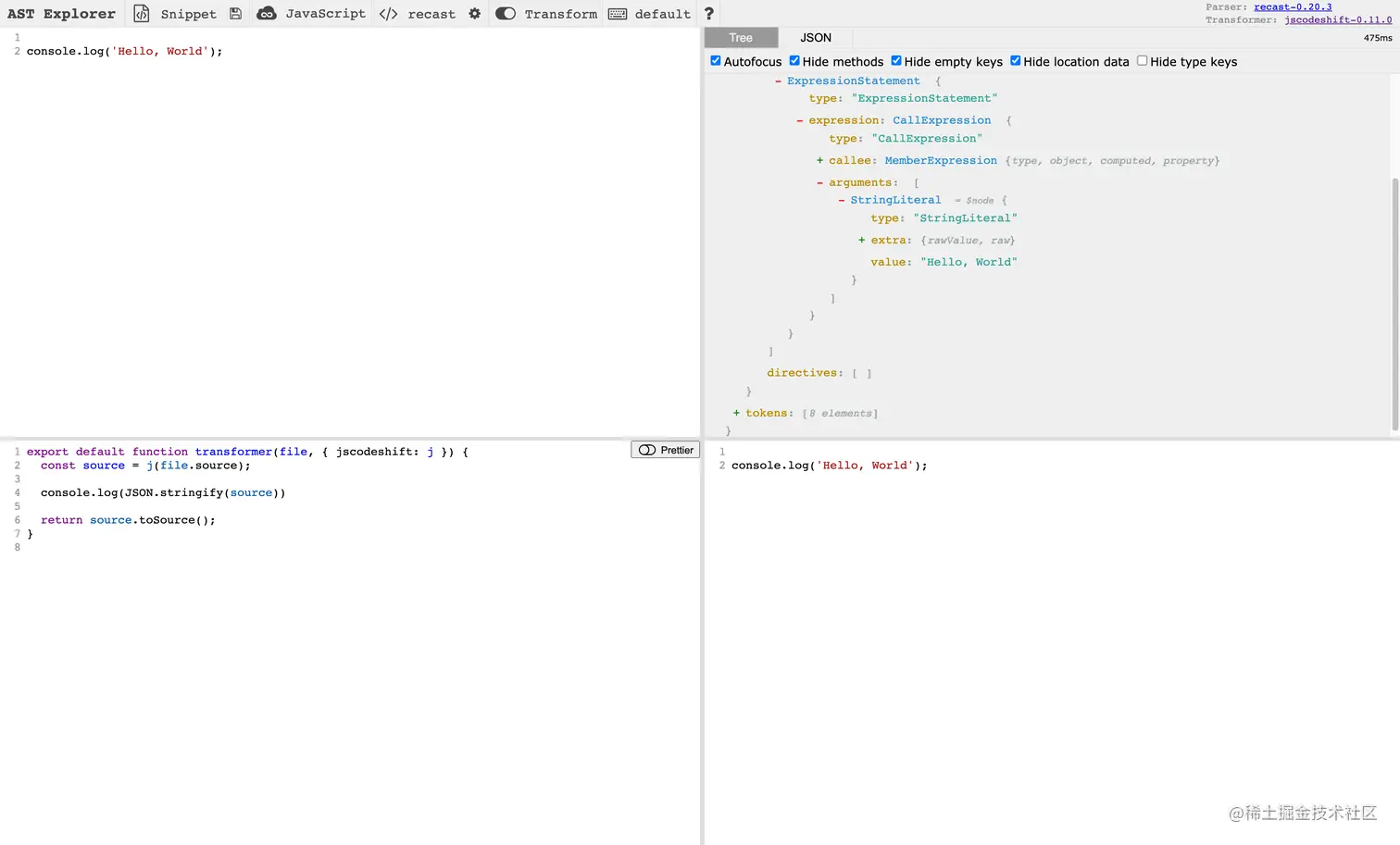Click export default function transformer line
The width and height of the screenshot is (1400, 845).
click(x=247, y=452)
